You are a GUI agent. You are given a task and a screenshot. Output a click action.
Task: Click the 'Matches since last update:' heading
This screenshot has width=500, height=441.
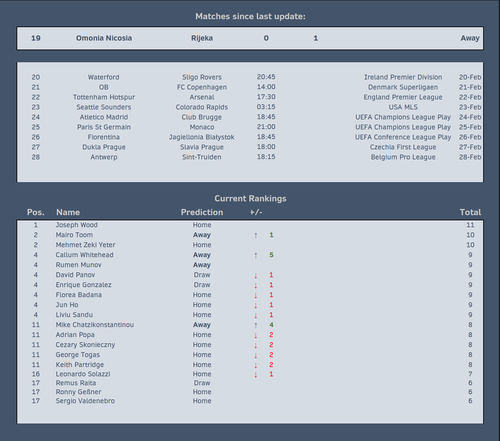tap(250, 16)
